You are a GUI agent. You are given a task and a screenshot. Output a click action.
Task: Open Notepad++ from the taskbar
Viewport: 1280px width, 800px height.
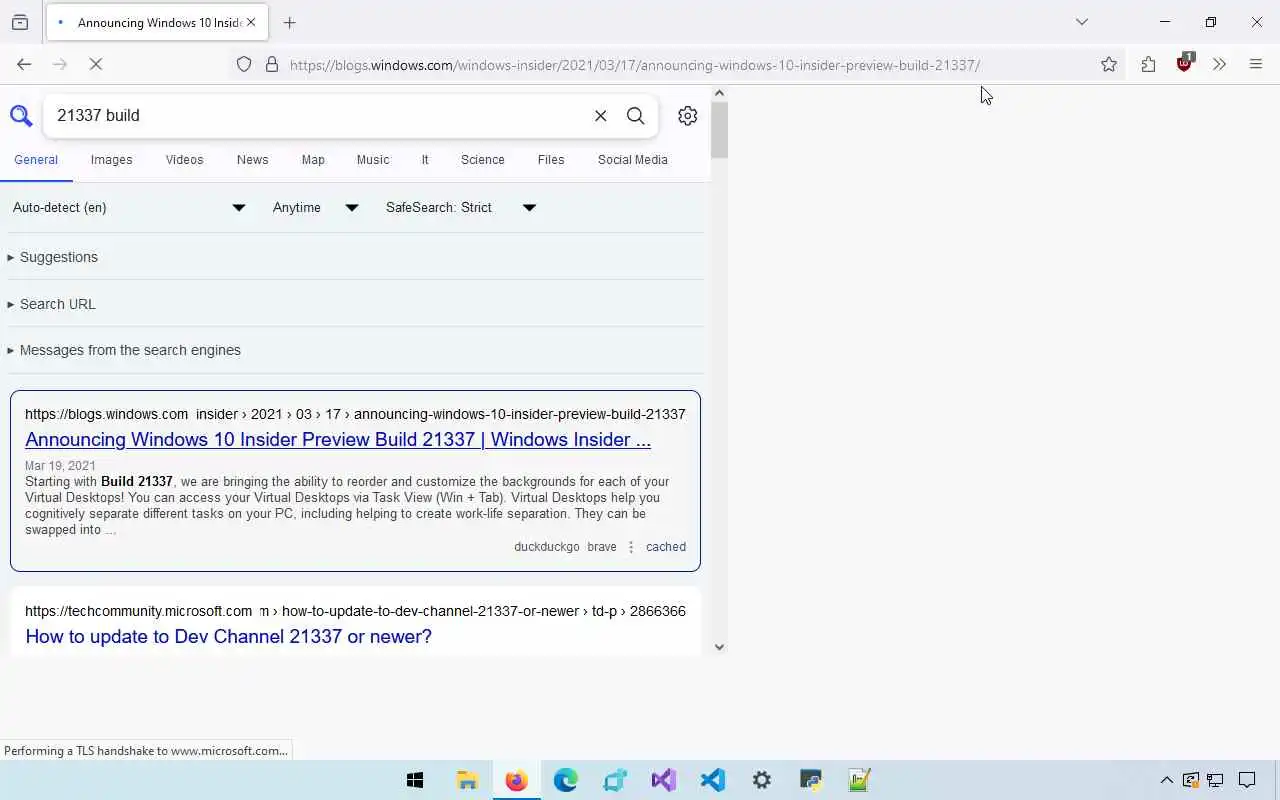point(860,780)
